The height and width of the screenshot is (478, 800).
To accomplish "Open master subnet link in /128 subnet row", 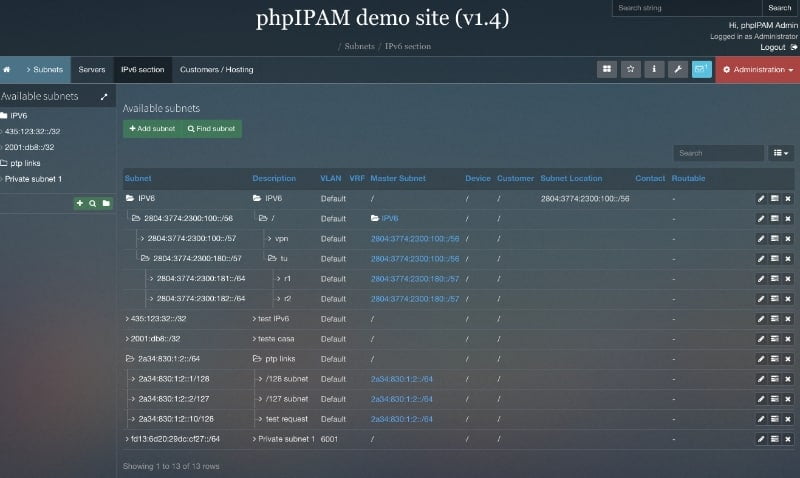I will coord(402,379).
